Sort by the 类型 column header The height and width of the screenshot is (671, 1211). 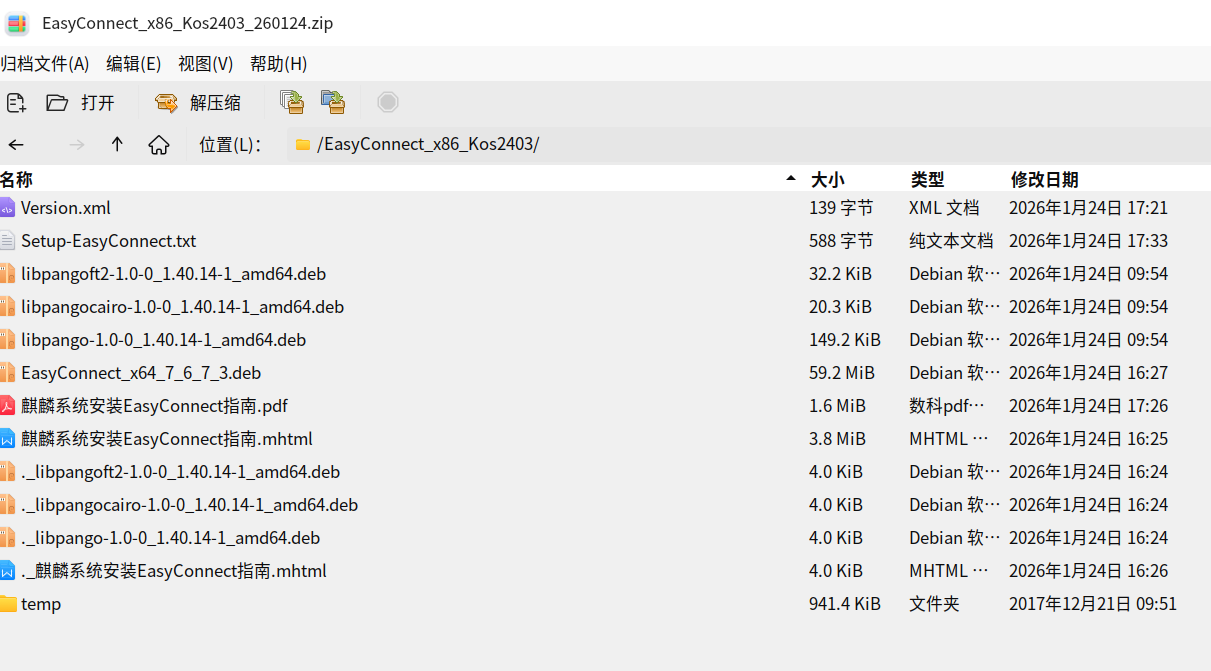pyautogui.click(x=927, y=180)
